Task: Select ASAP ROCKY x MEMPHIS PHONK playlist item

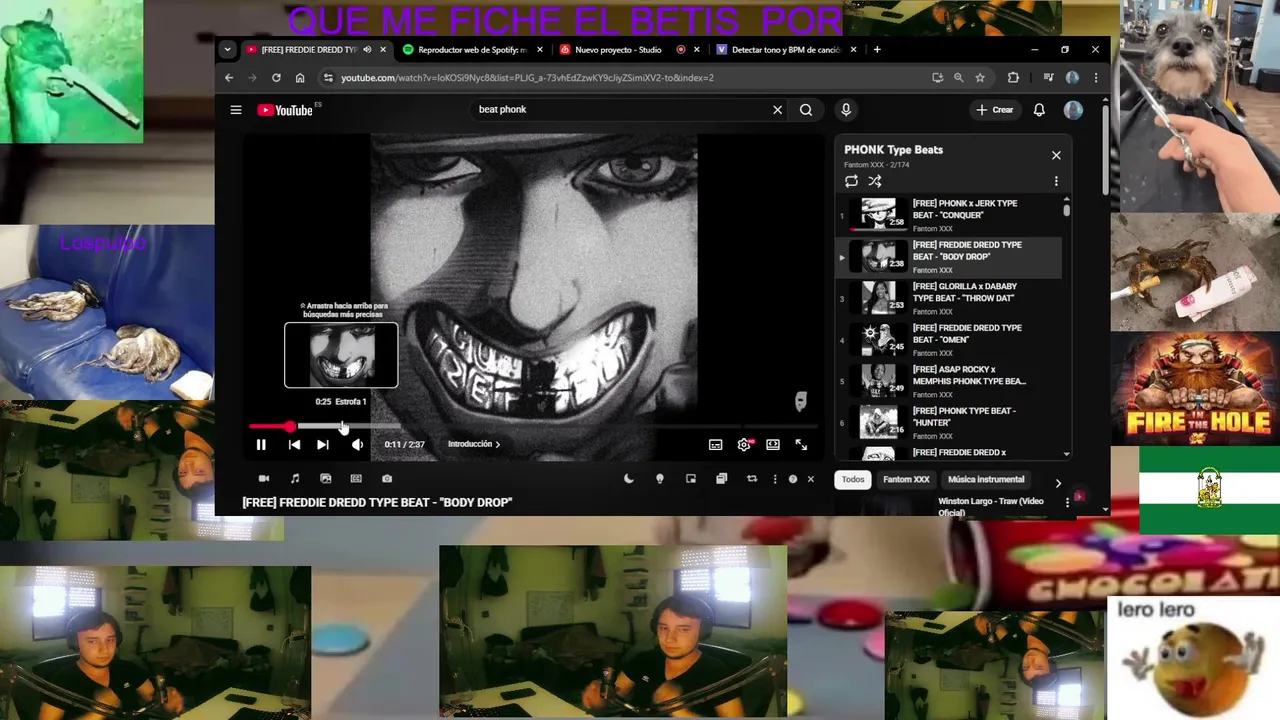Action: coord(948,381)
